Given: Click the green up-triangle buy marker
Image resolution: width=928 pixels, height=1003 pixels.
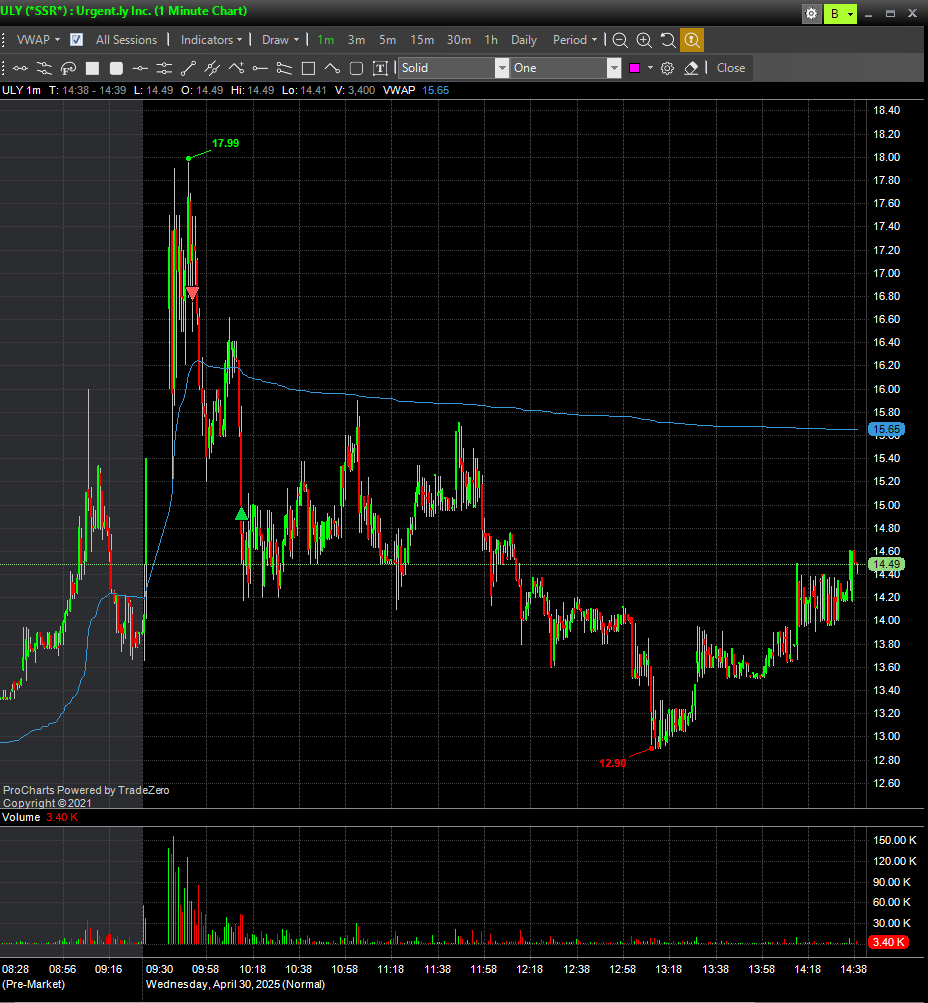Looking at the screenshot, I should point(241,513).
